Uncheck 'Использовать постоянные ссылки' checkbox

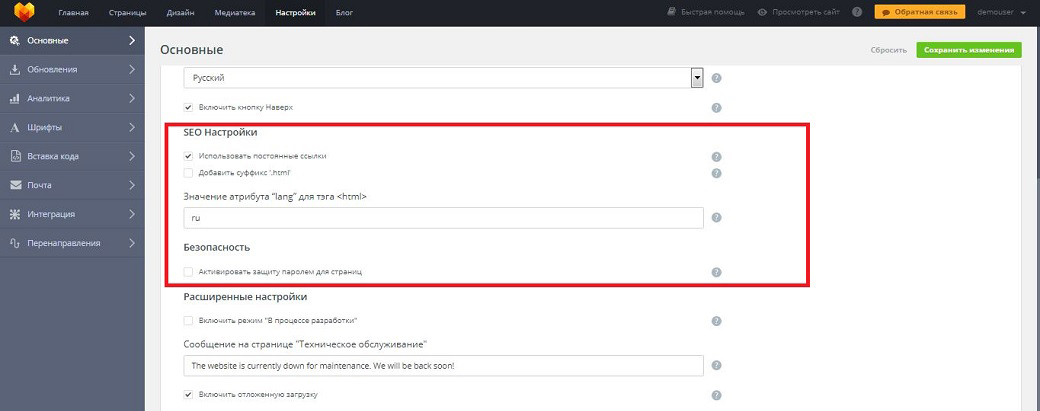[x=188, y=156]
